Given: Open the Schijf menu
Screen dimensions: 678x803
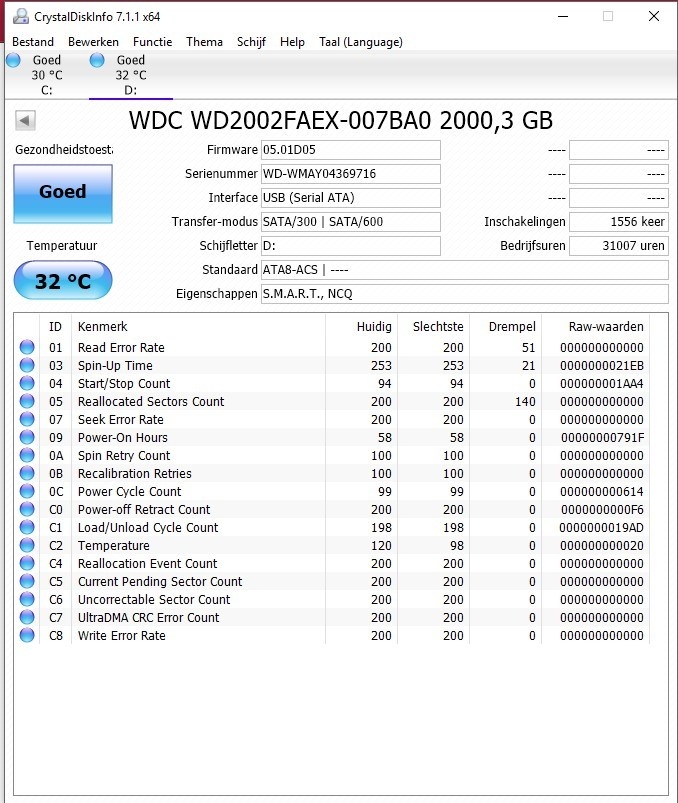Looking at the screenshot, I should [x=251, y=42].
